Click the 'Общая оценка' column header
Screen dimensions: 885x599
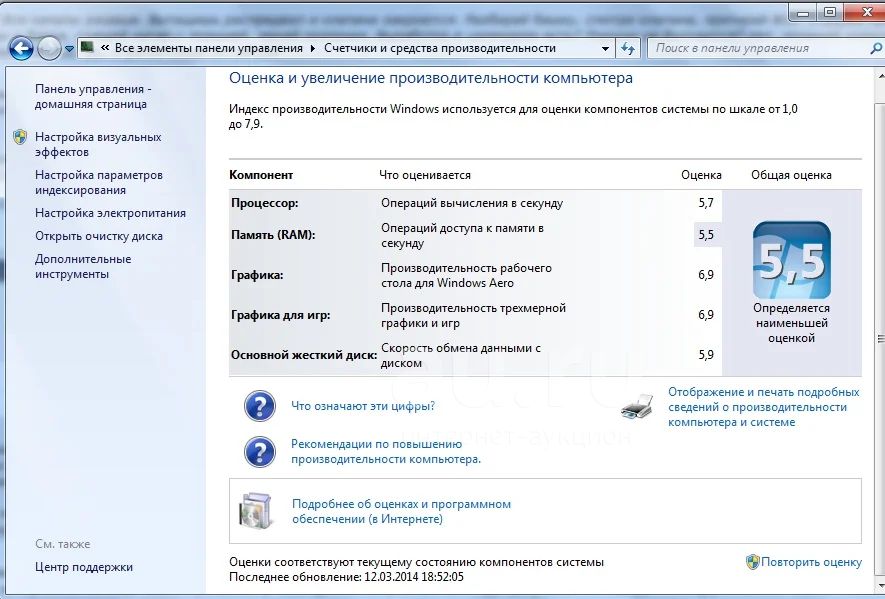(x=791, y=175)
